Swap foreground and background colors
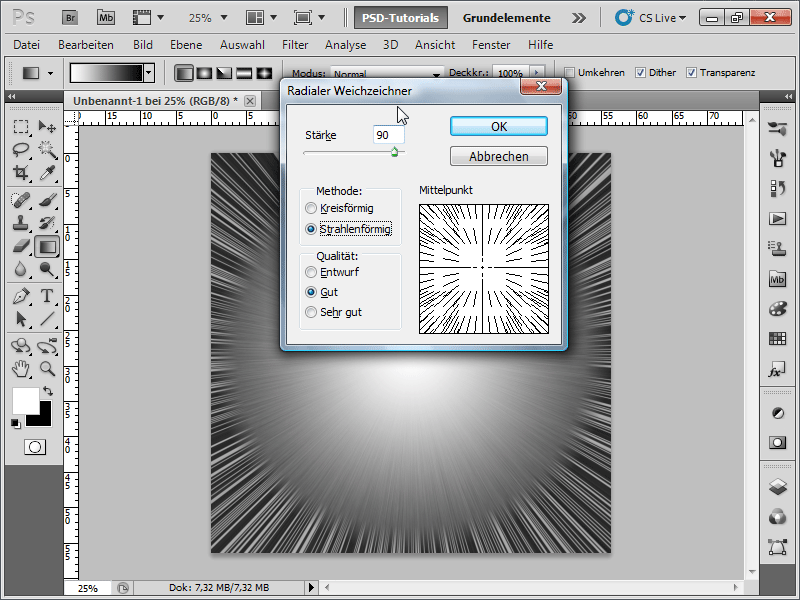Viewport: 800px width, 600px height. (48, 391)
